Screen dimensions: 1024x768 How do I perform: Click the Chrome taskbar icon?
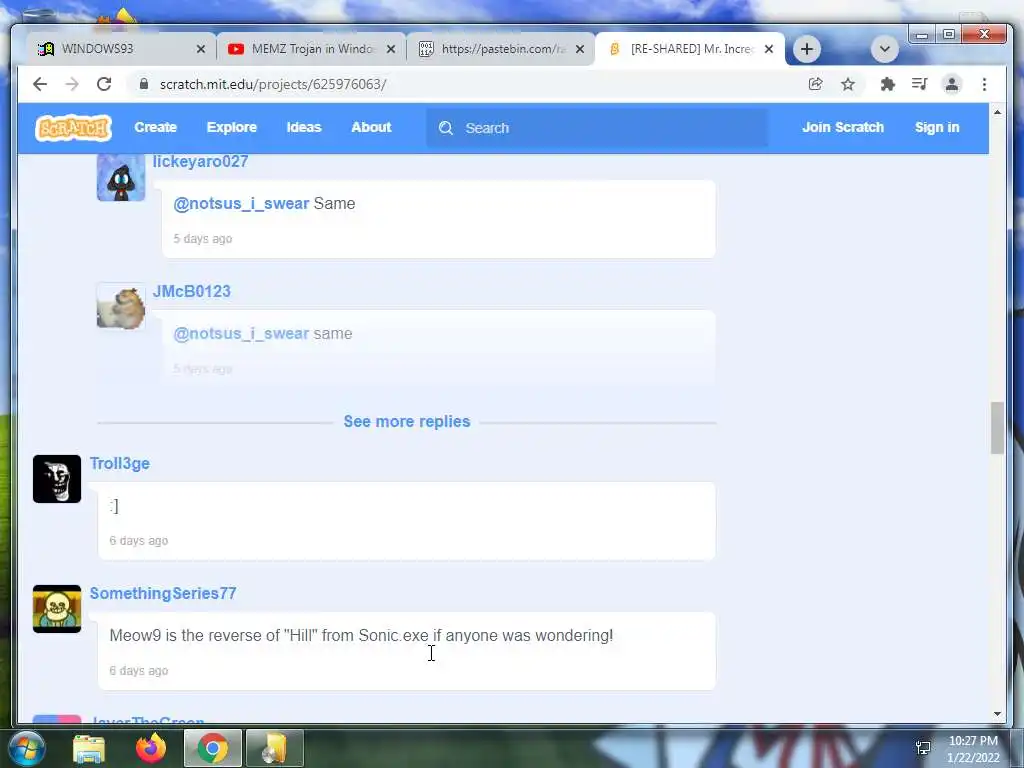[x=212, y=748]
